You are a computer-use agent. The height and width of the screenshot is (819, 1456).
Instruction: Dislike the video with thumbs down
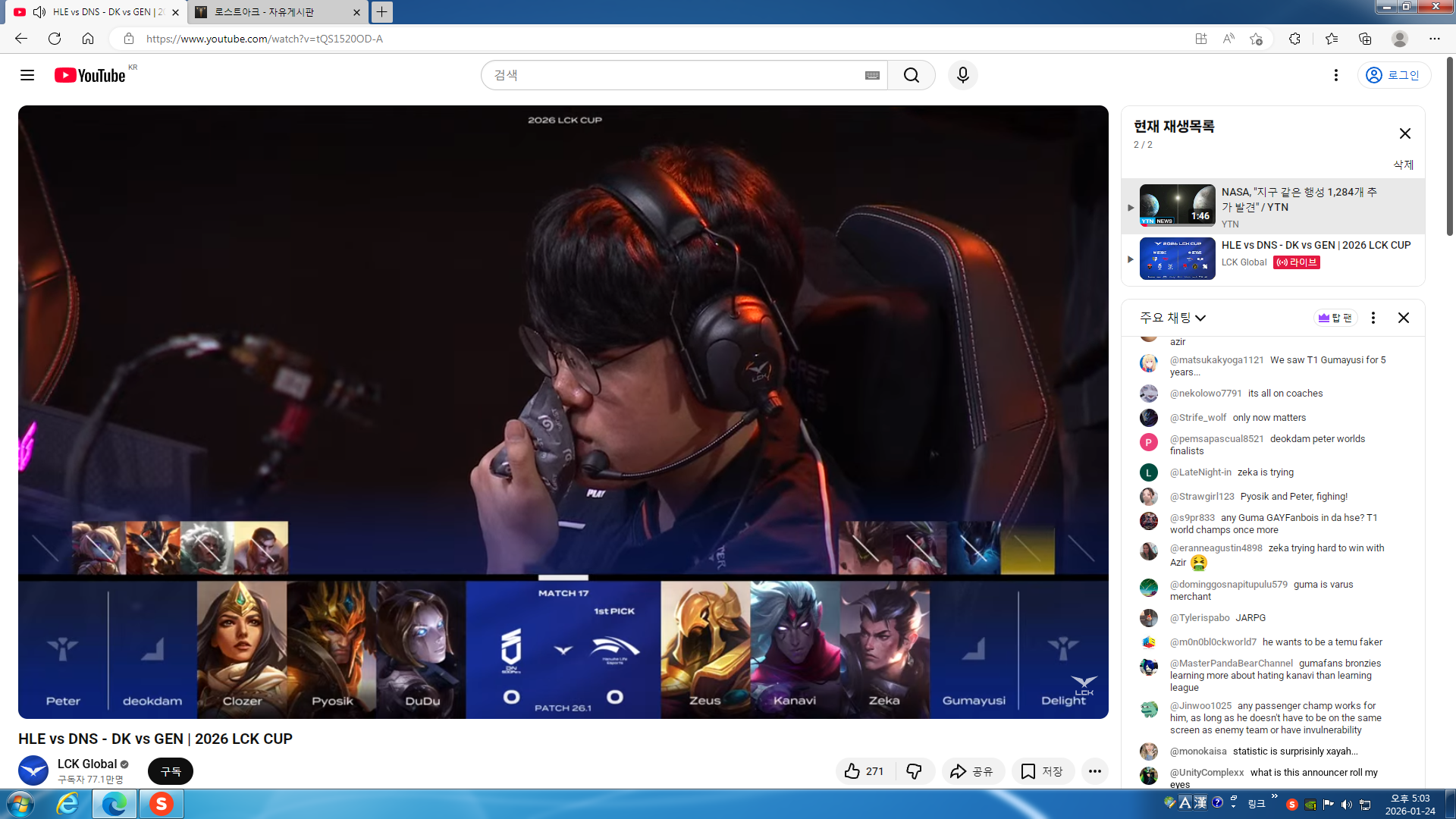(x=914, y=771)
